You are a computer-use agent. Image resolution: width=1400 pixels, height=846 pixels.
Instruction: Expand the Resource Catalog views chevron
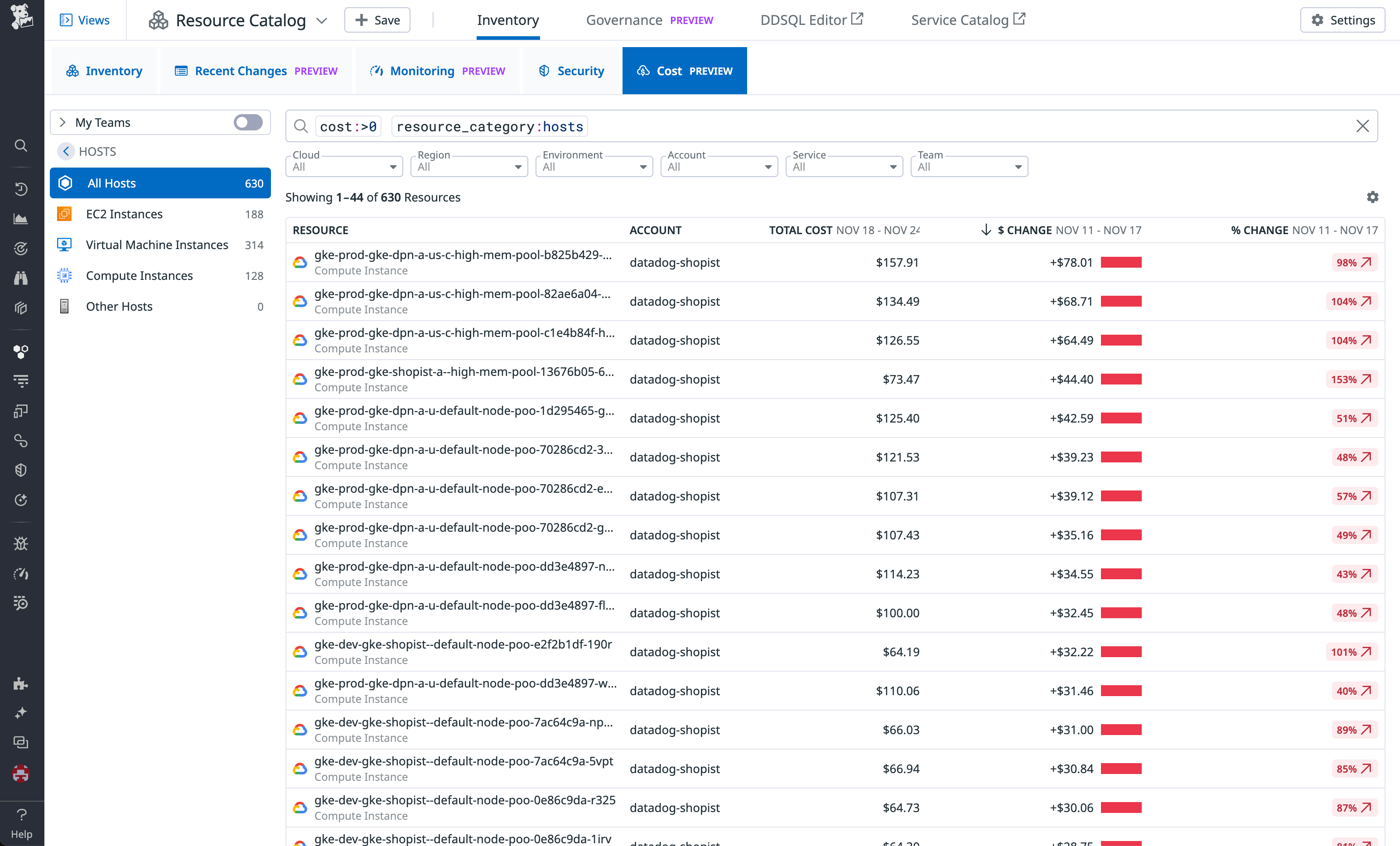tap(322, 20)
